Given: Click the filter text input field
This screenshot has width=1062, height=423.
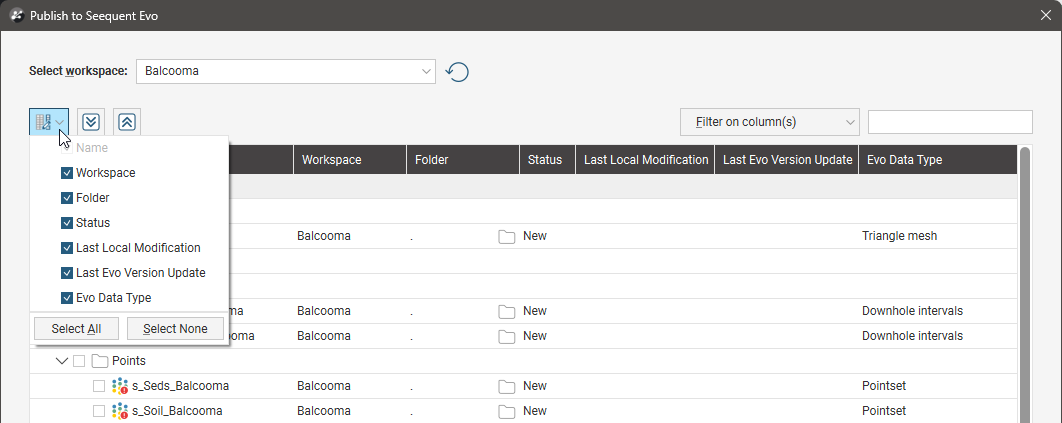Looking at the screenshot, I should 949,122.
